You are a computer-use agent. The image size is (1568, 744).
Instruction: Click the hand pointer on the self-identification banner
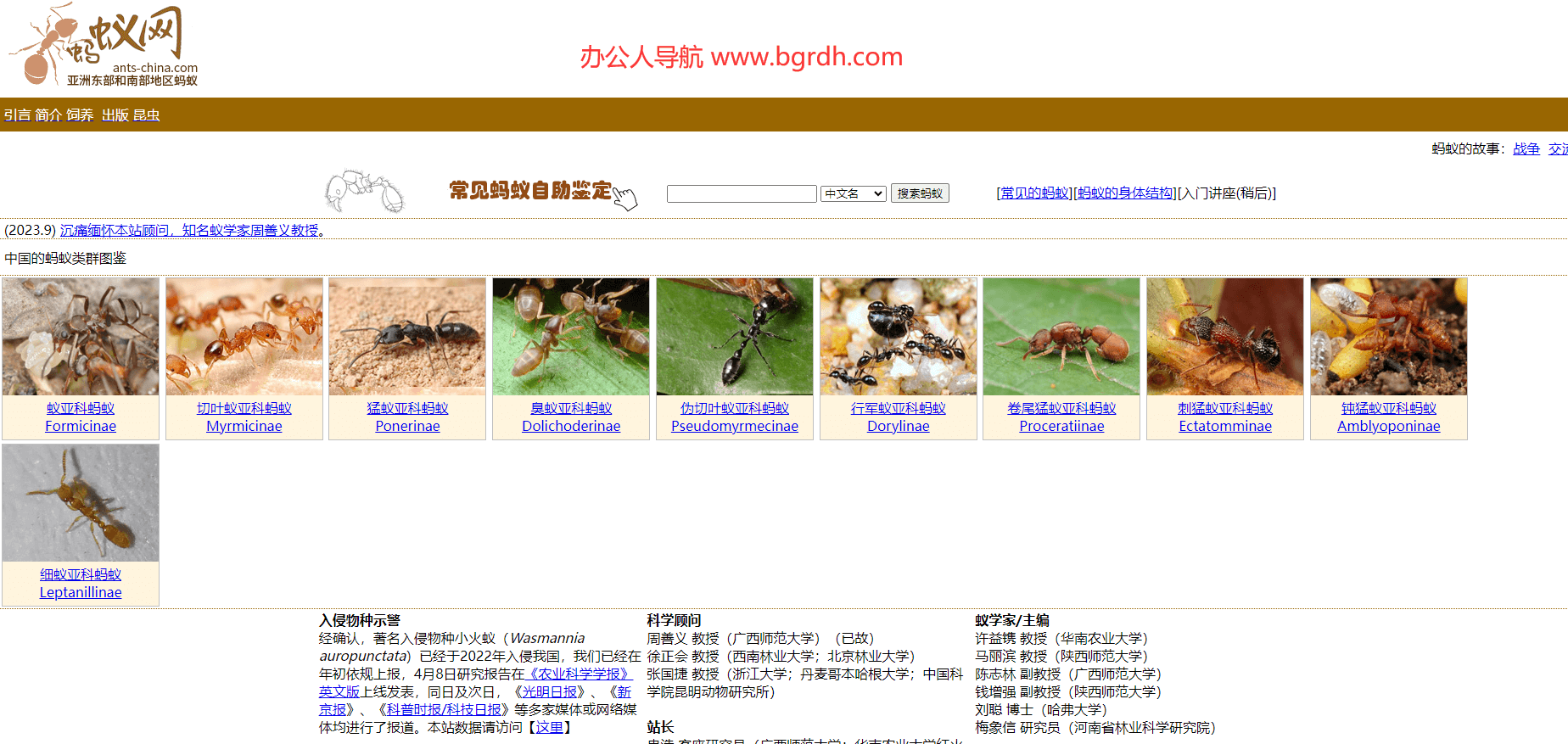click(x=625, y=197)
